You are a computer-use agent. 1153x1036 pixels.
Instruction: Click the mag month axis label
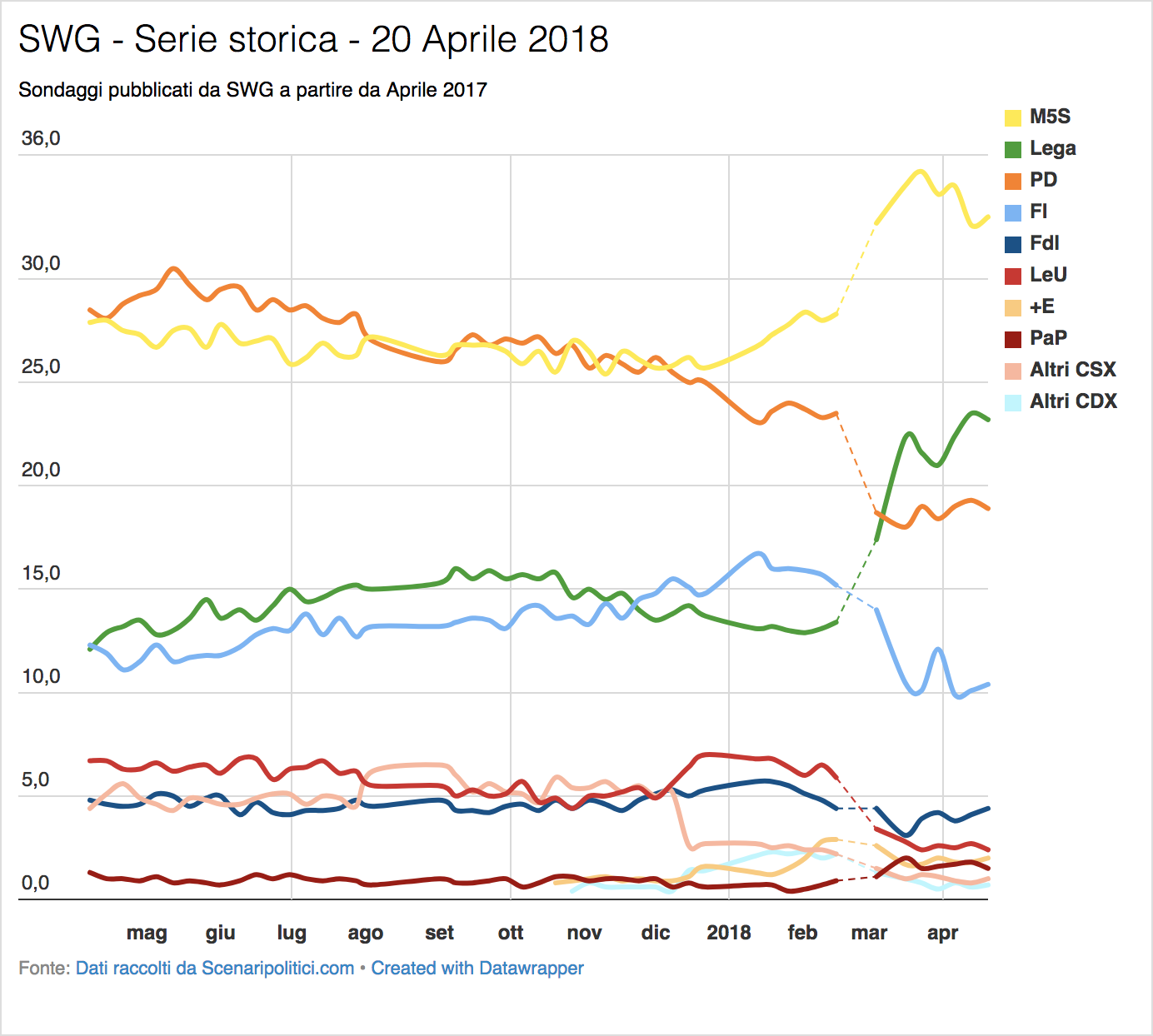click(x=147, y=934)
